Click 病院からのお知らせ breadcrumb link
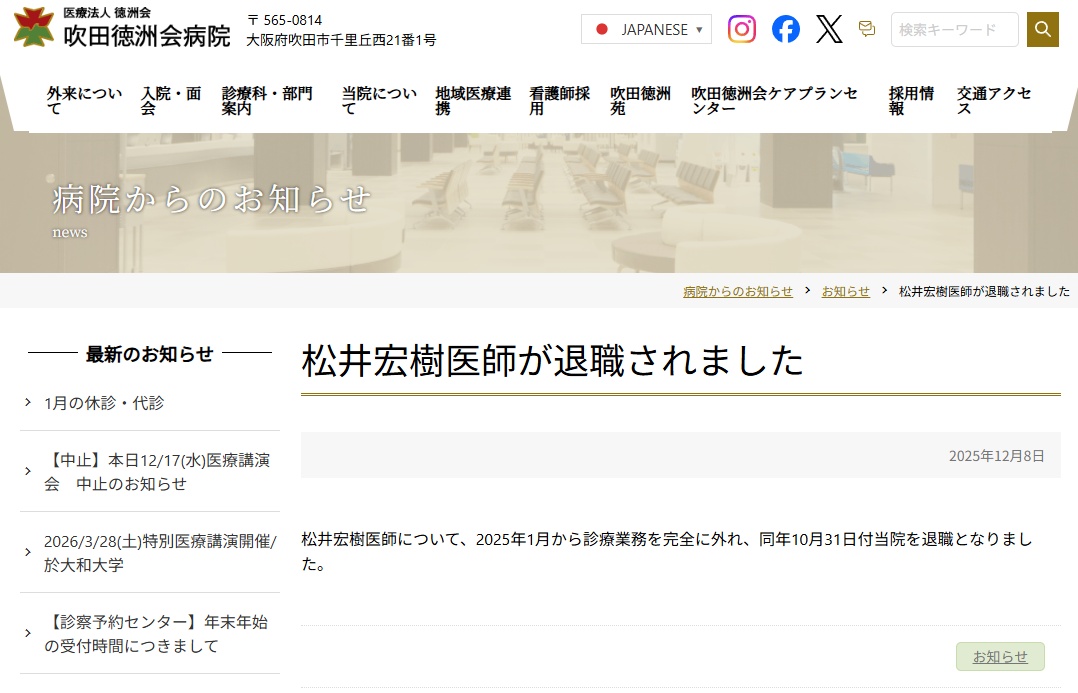 click(737, 291)
